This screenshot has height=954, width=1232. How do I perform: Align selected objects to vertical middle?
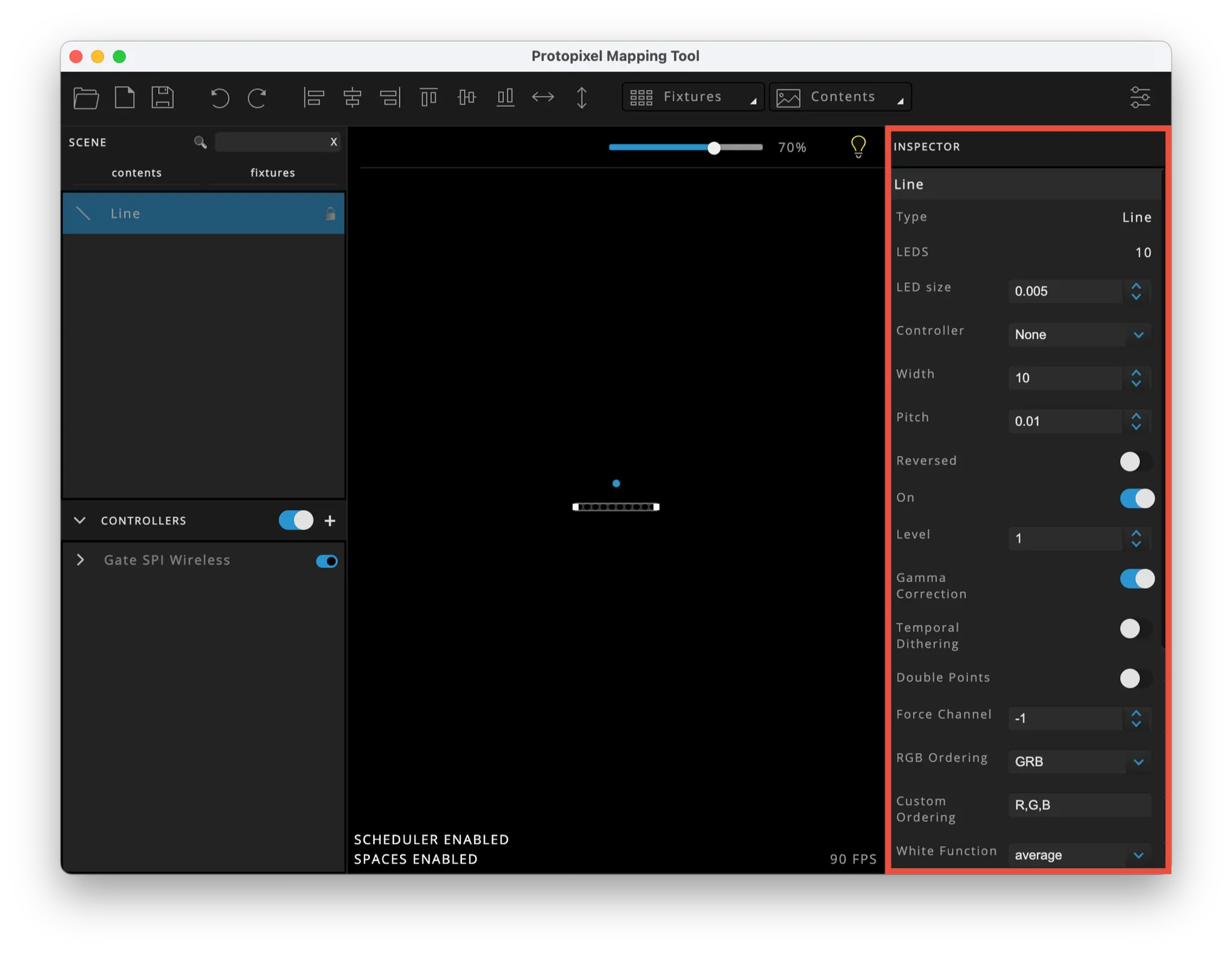(x=466, y=97)
